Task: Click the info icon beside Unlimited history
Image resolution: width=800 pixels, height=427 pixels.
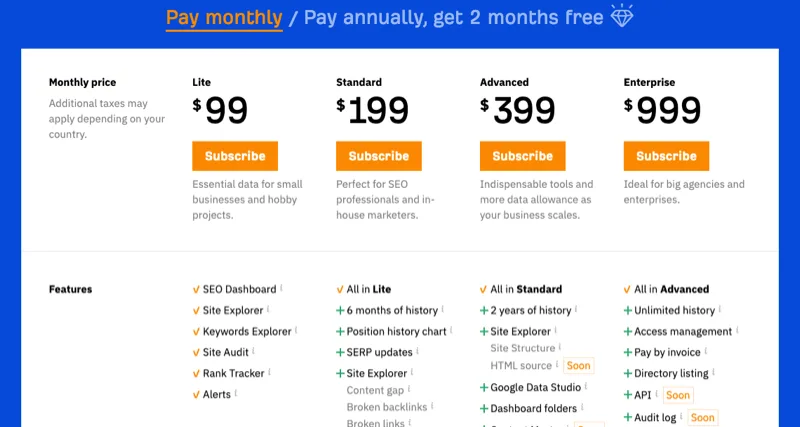Action: (721, 309)
